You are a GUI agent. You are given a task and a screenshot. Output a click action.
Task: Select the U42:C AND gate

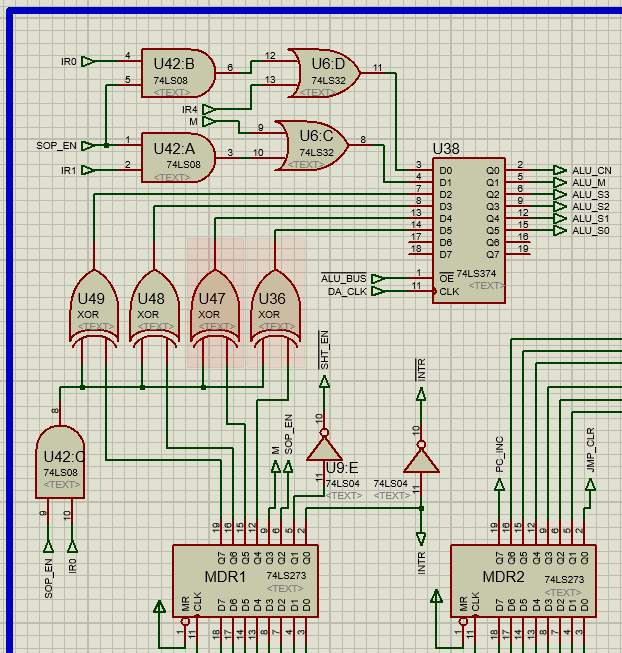pyautogui.click(x=60, y=462)
